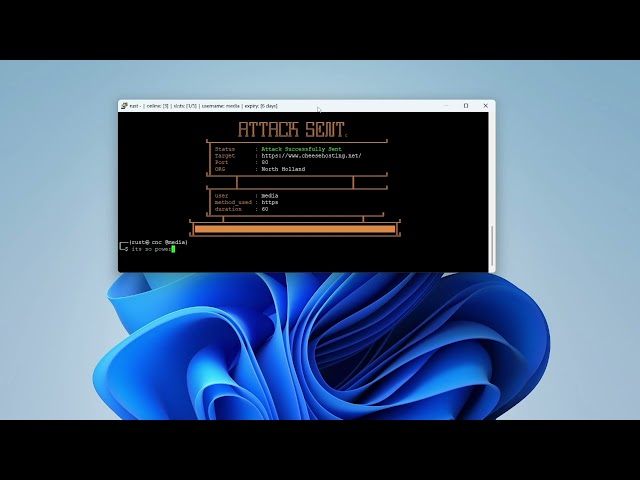
Task: Click the duration value '60'
Action: 264,209
